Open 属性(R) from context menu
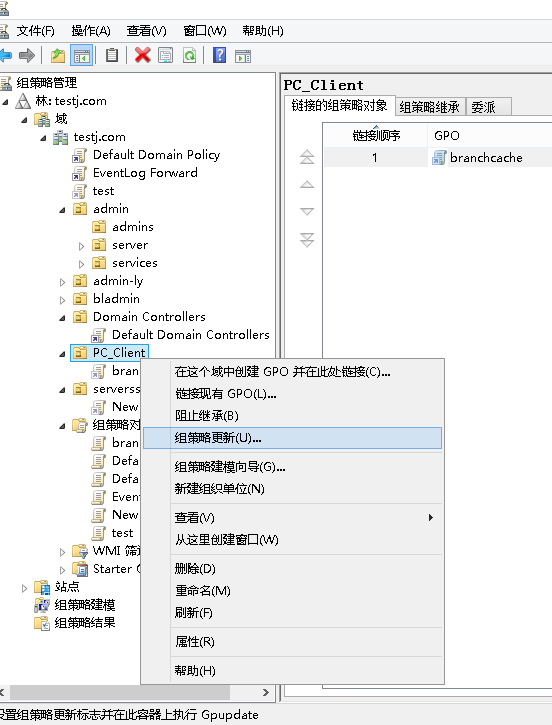 coord(292,642)
